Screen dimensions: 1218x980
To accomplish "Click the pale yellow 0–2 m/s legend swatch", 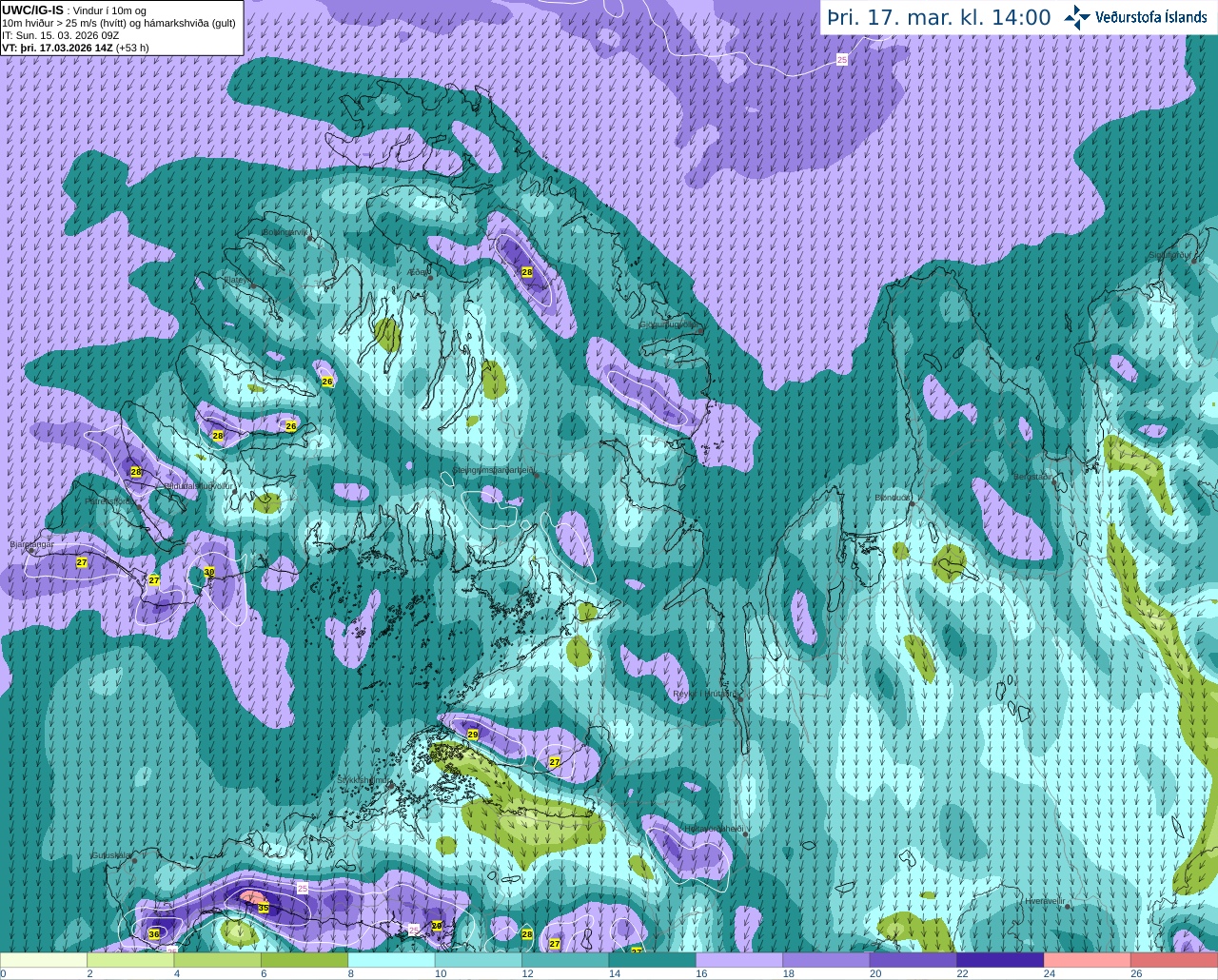I will point(44,960).
